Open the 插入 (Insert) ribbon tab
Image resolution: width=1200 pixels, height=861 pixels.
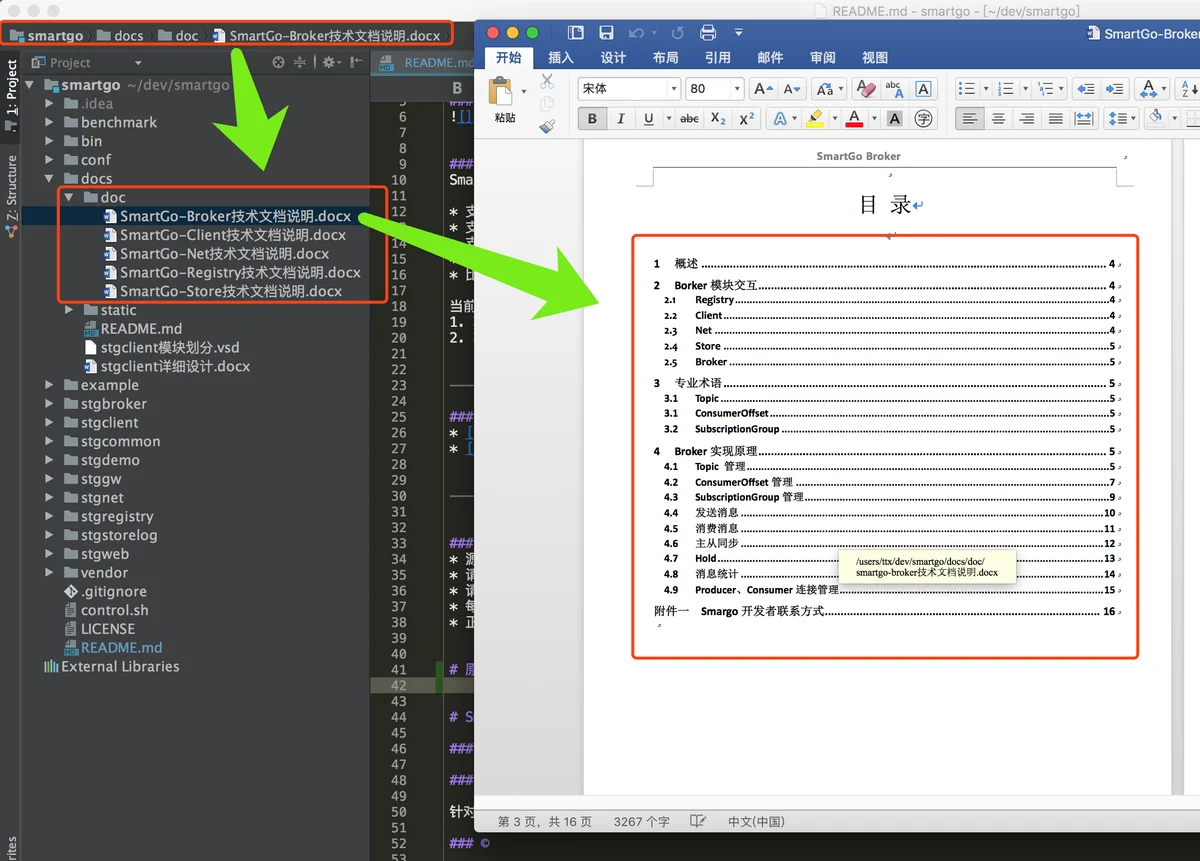point(561,58)
